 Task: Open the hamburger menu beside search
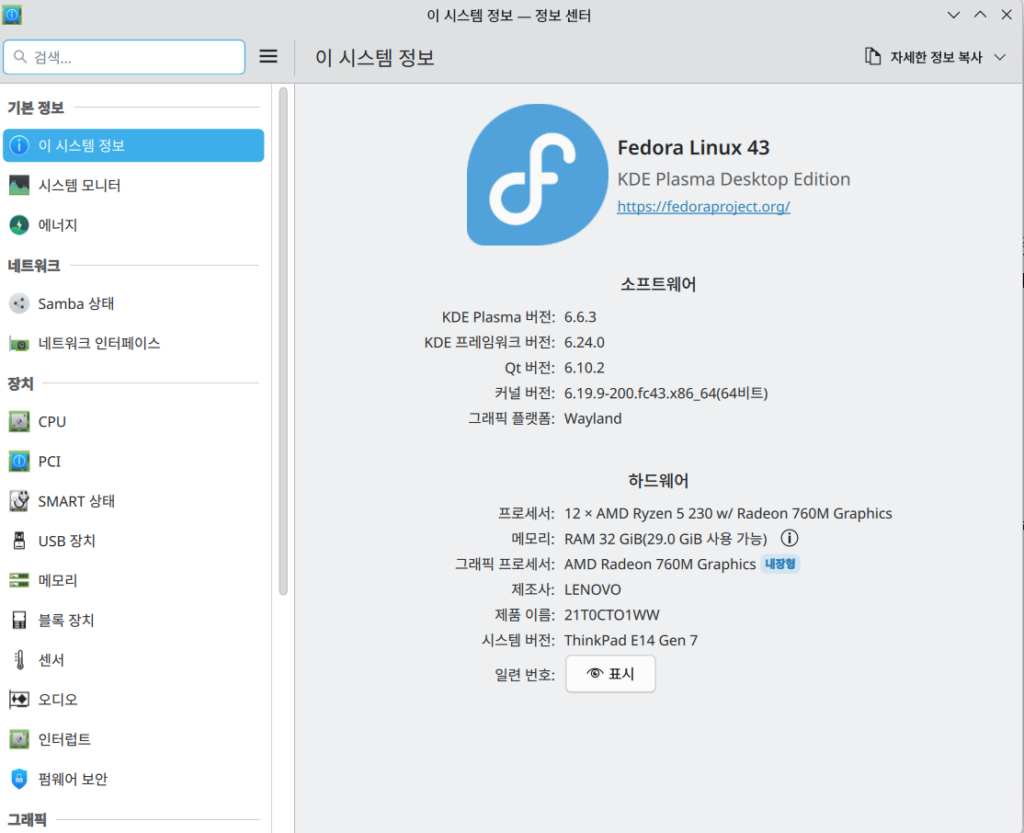268,57
